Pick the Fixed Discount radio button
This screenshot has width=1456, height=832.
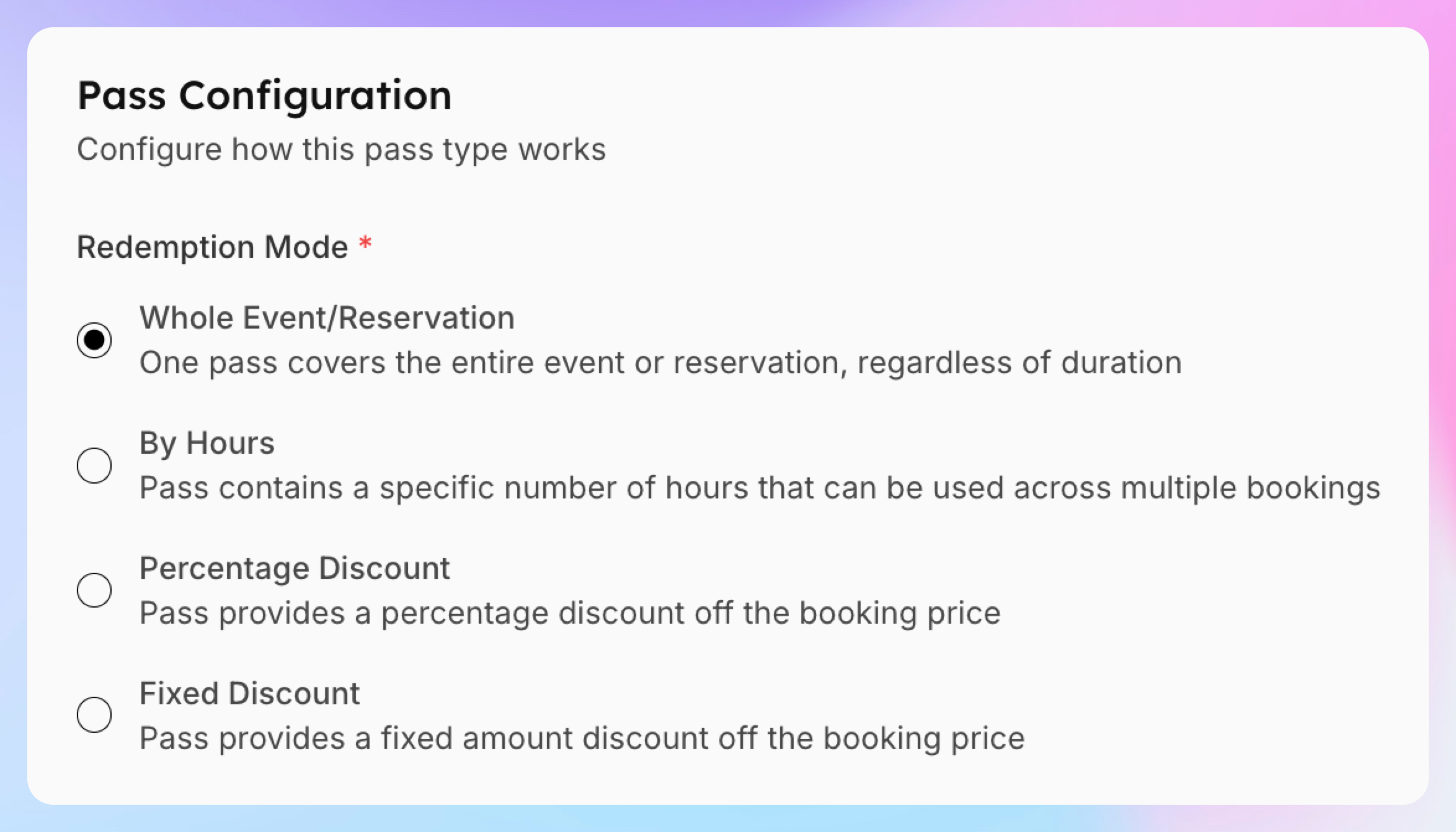[94, 715]
